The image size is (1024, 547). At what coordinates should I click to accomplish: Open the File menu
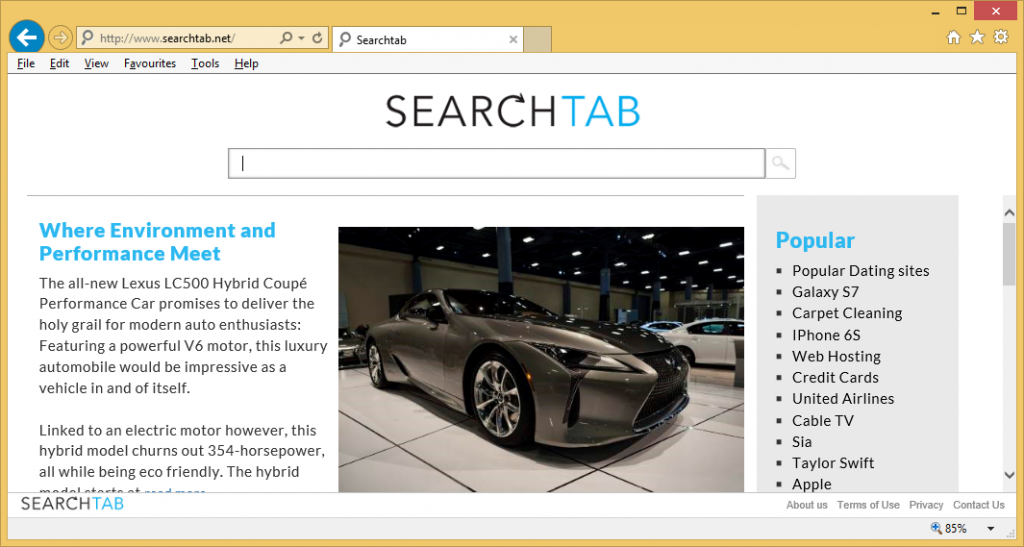(x=26, y=63)
